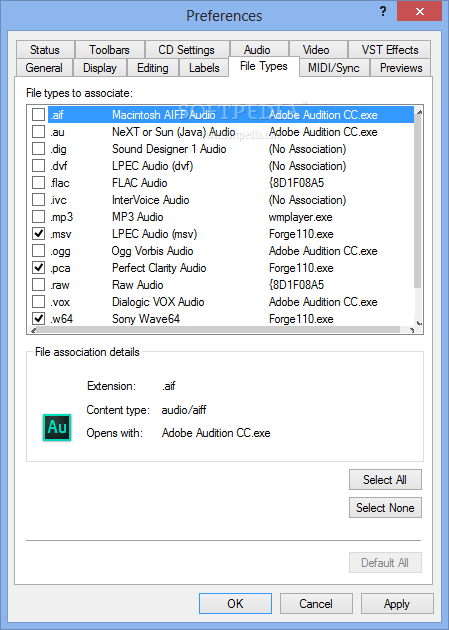
Task: Click the Select All button
Action: tap(385, 480)
